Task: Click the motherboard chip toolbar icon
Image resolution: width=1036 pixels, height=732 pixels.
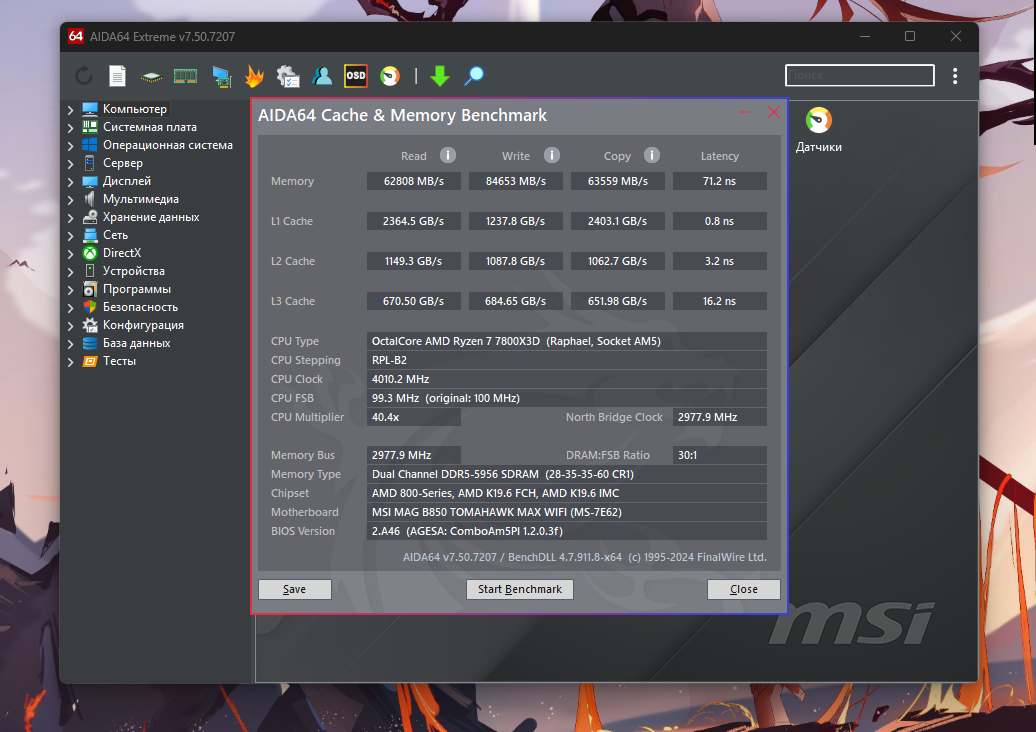Action: coord(151,77)
